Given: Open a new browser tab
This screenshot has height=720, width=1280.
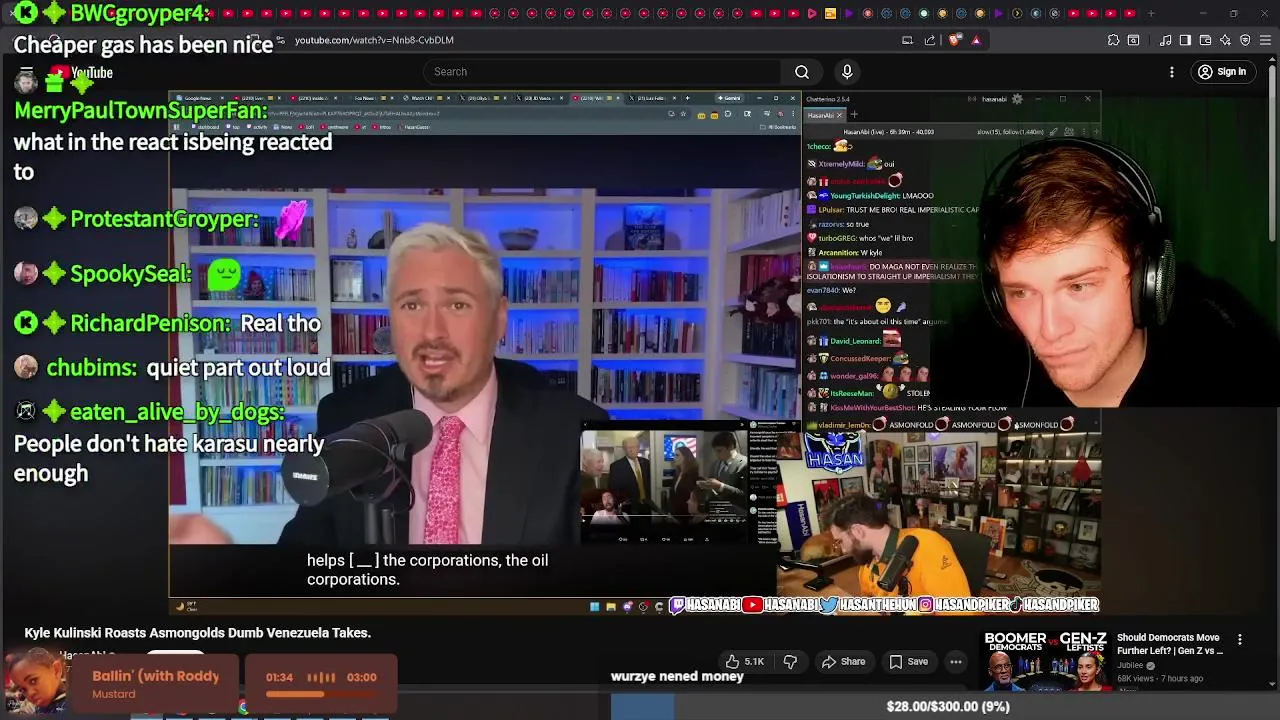Looking at the screenshot, I should point(1151,14).
